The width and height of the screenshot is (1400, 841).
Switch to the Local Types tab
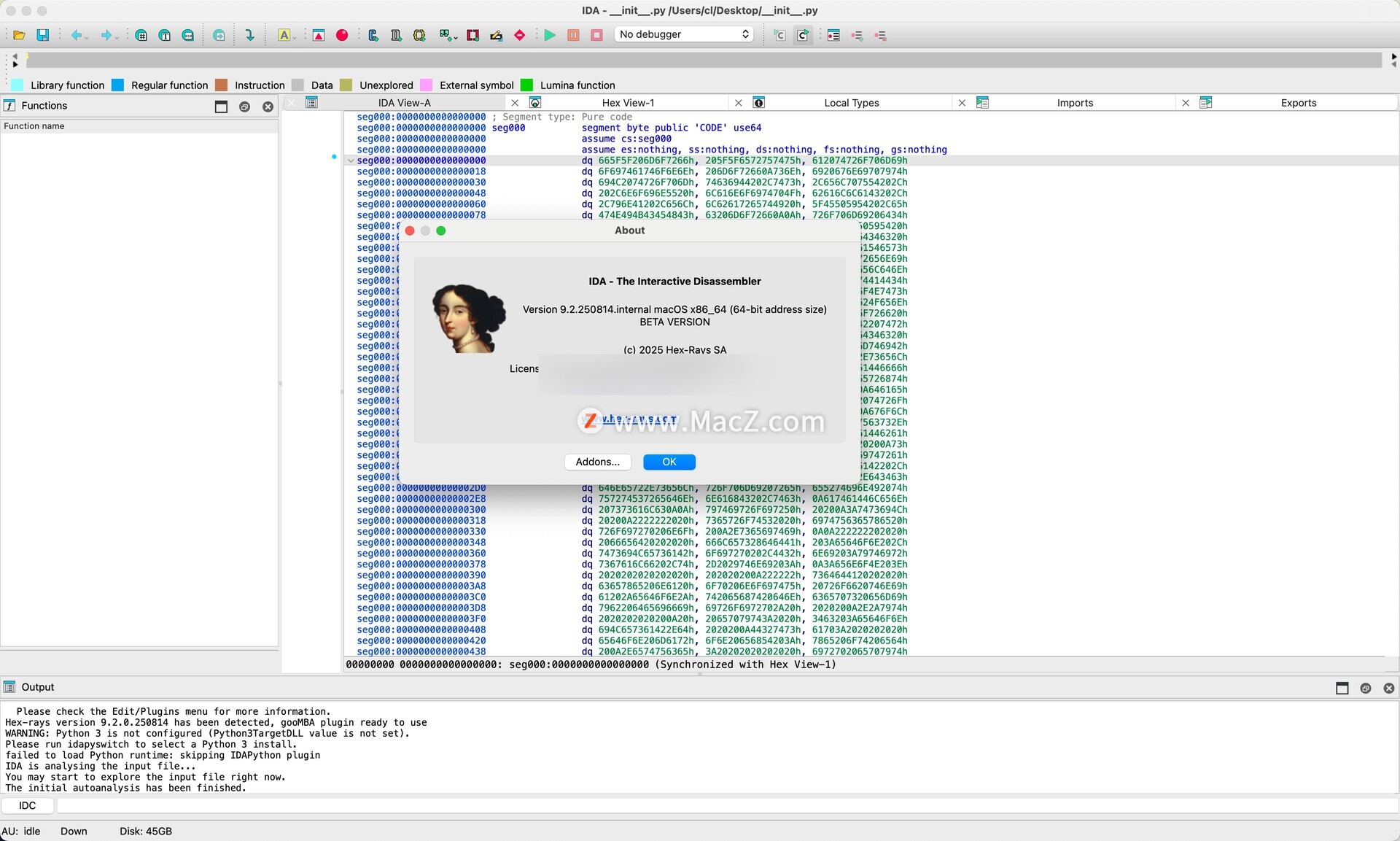click(851, 103)
